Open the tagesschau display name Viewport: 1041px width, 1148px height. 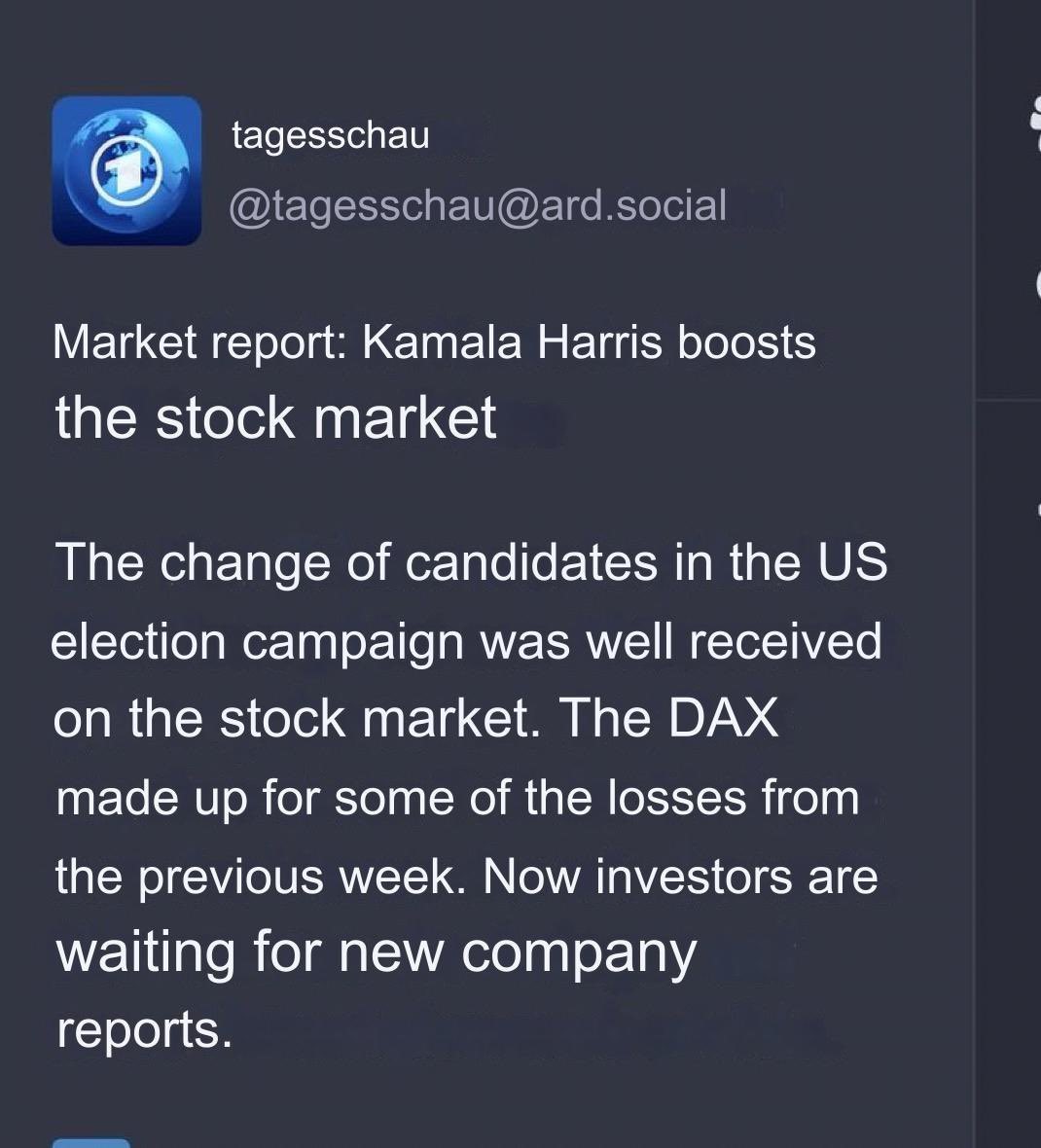point(330,135)
